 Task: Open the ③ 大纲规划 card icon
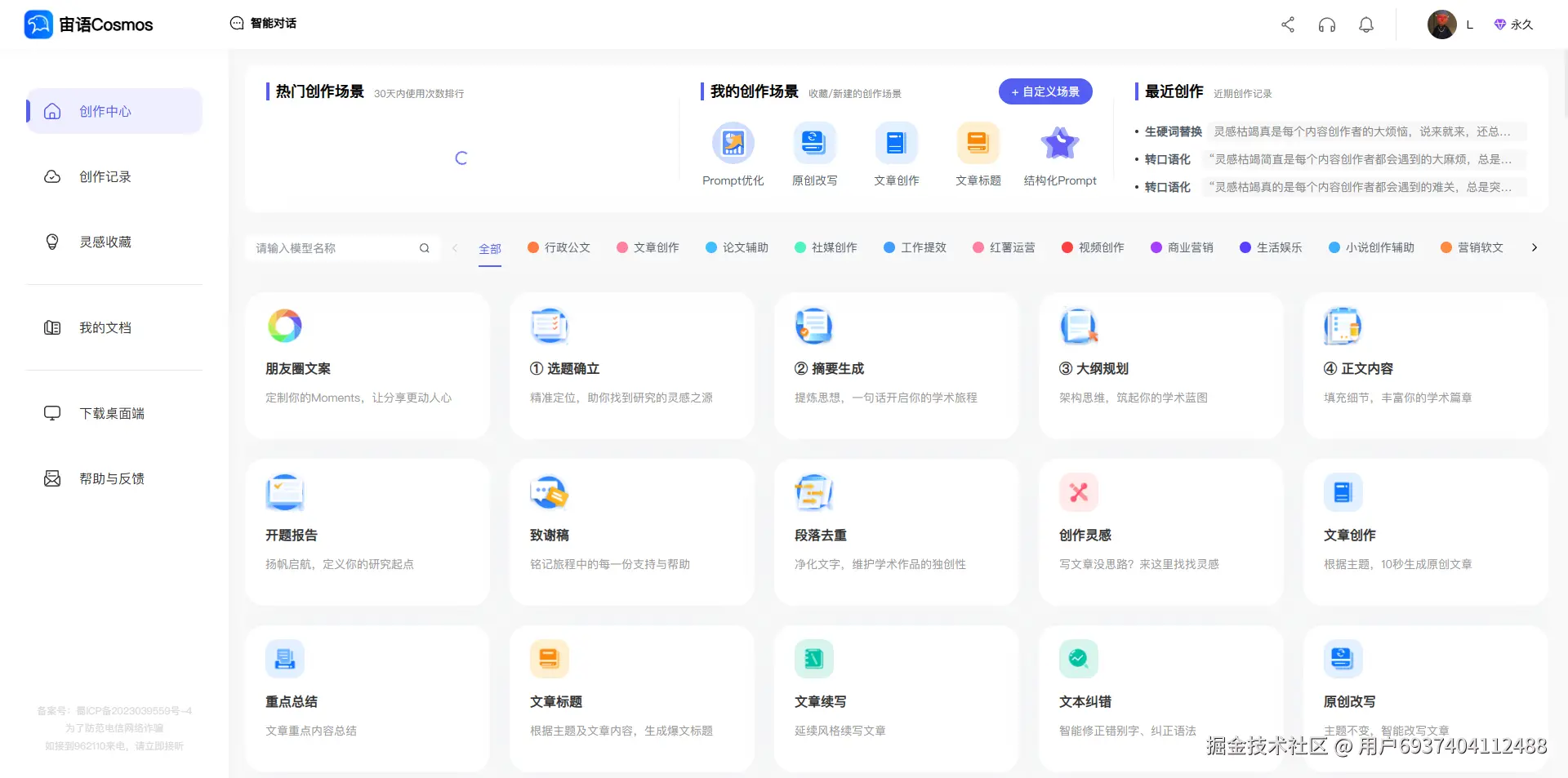(1079, 326)
